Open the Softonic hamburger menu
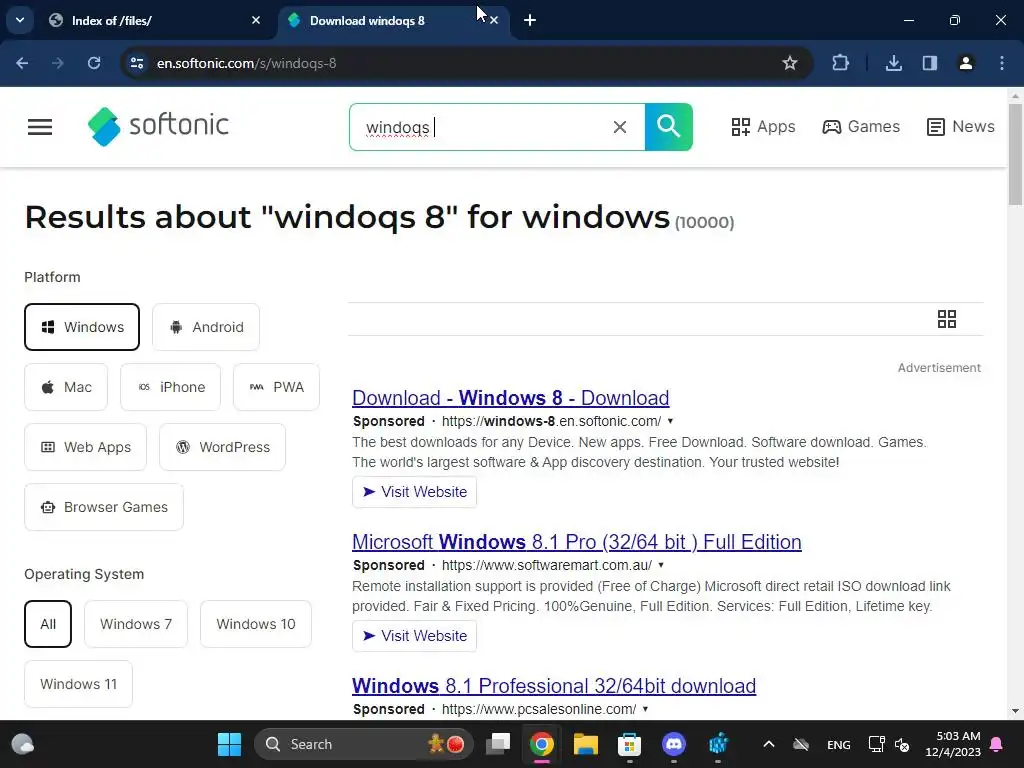1024x768 pixels. 40,127
